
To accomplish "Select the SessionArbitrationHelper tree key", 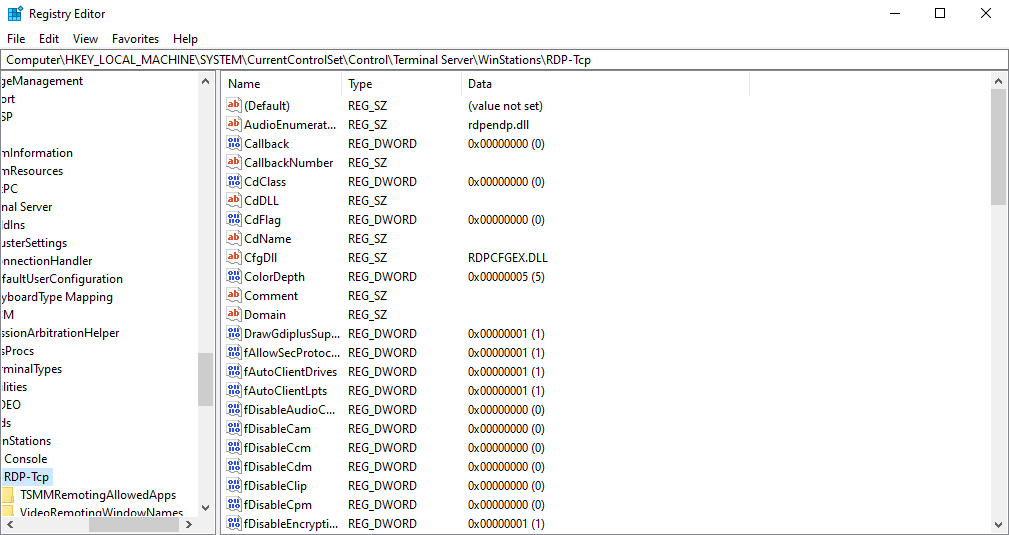I will tap(60, 333).
